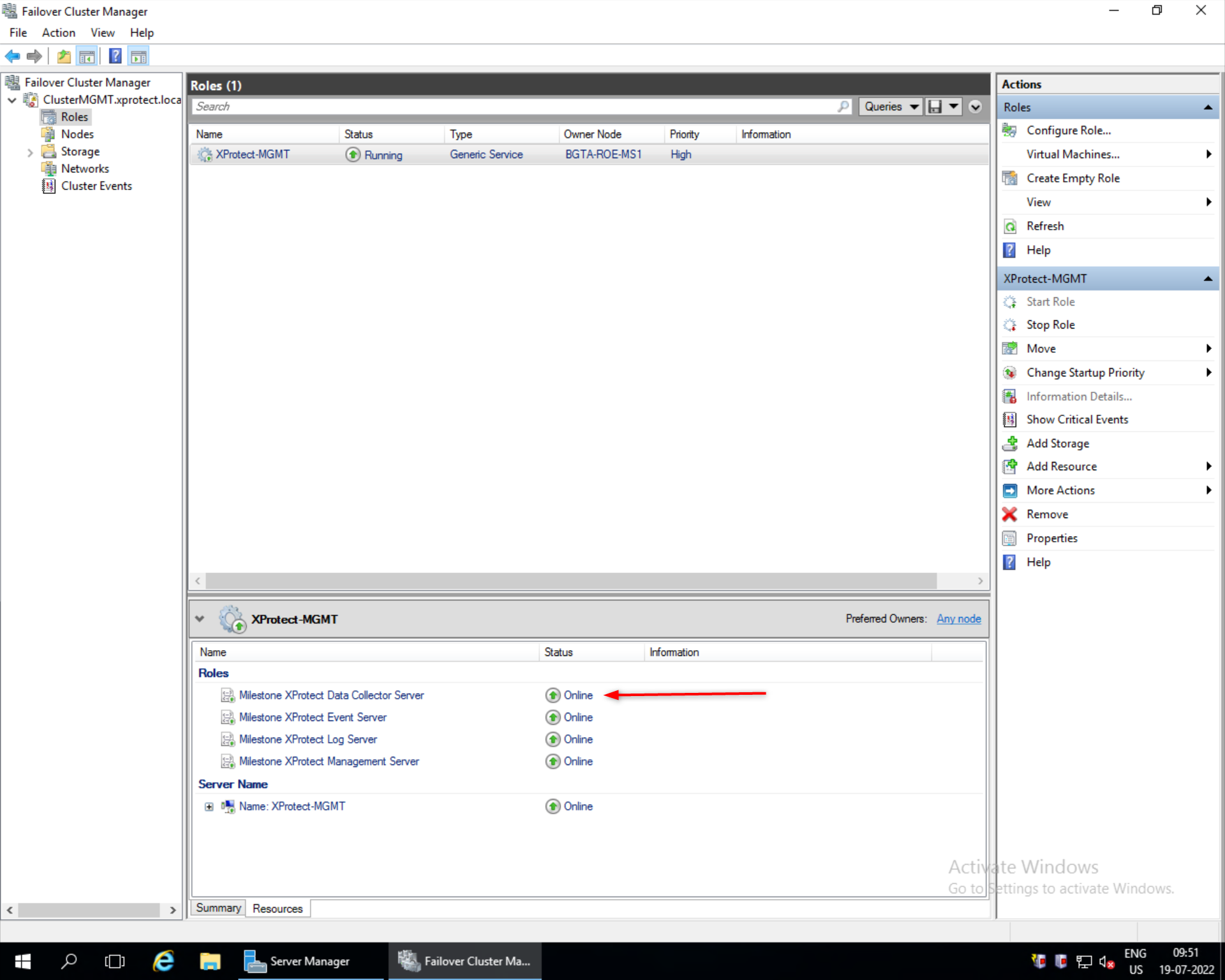Expand the Storage node in the console tree
Viewport: 1225px width, 980px height.
[x=30, y=151]
